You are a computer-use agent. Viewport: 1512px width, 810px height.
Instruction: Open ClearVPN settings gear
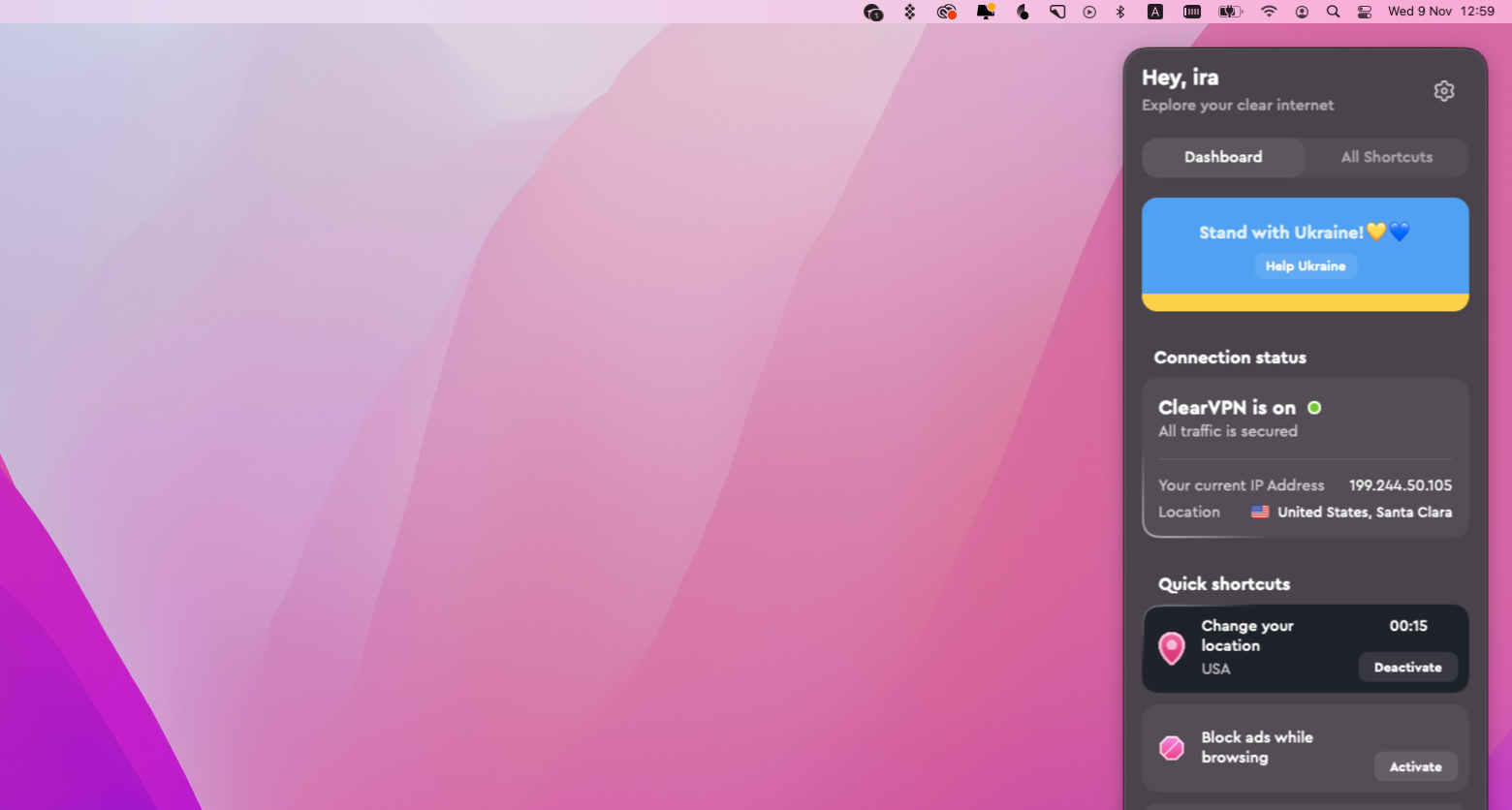(x=1443, y=91)
